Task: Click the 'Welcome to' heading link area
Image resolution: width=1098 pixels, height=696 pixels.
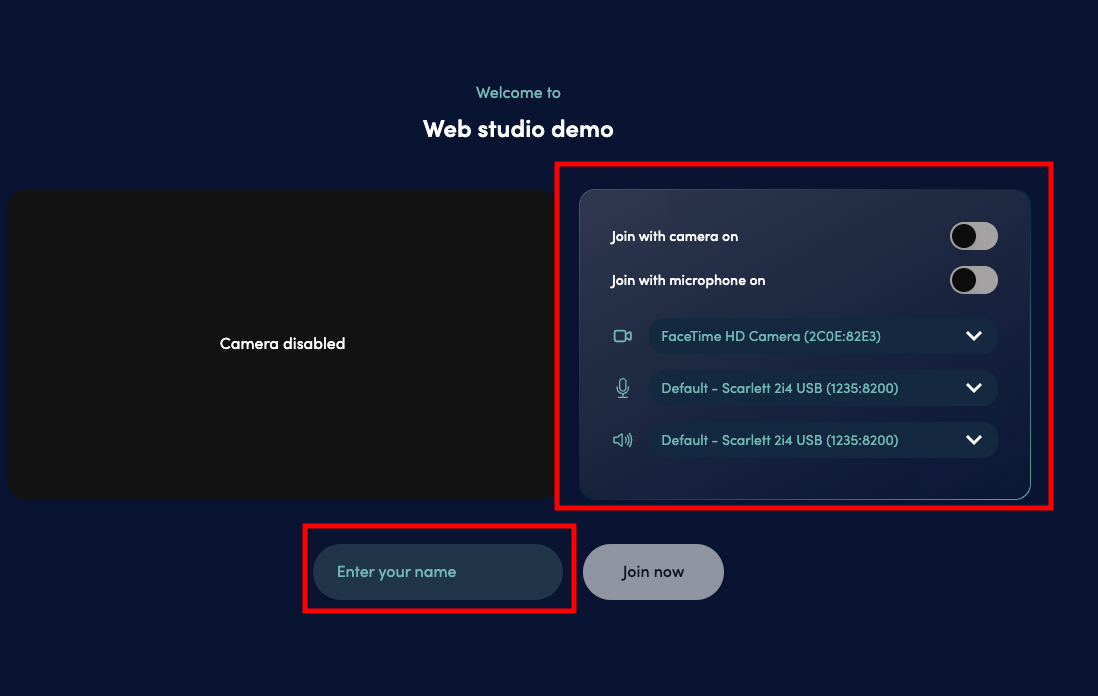Action: pyautogui.click(x=518, y=92)
